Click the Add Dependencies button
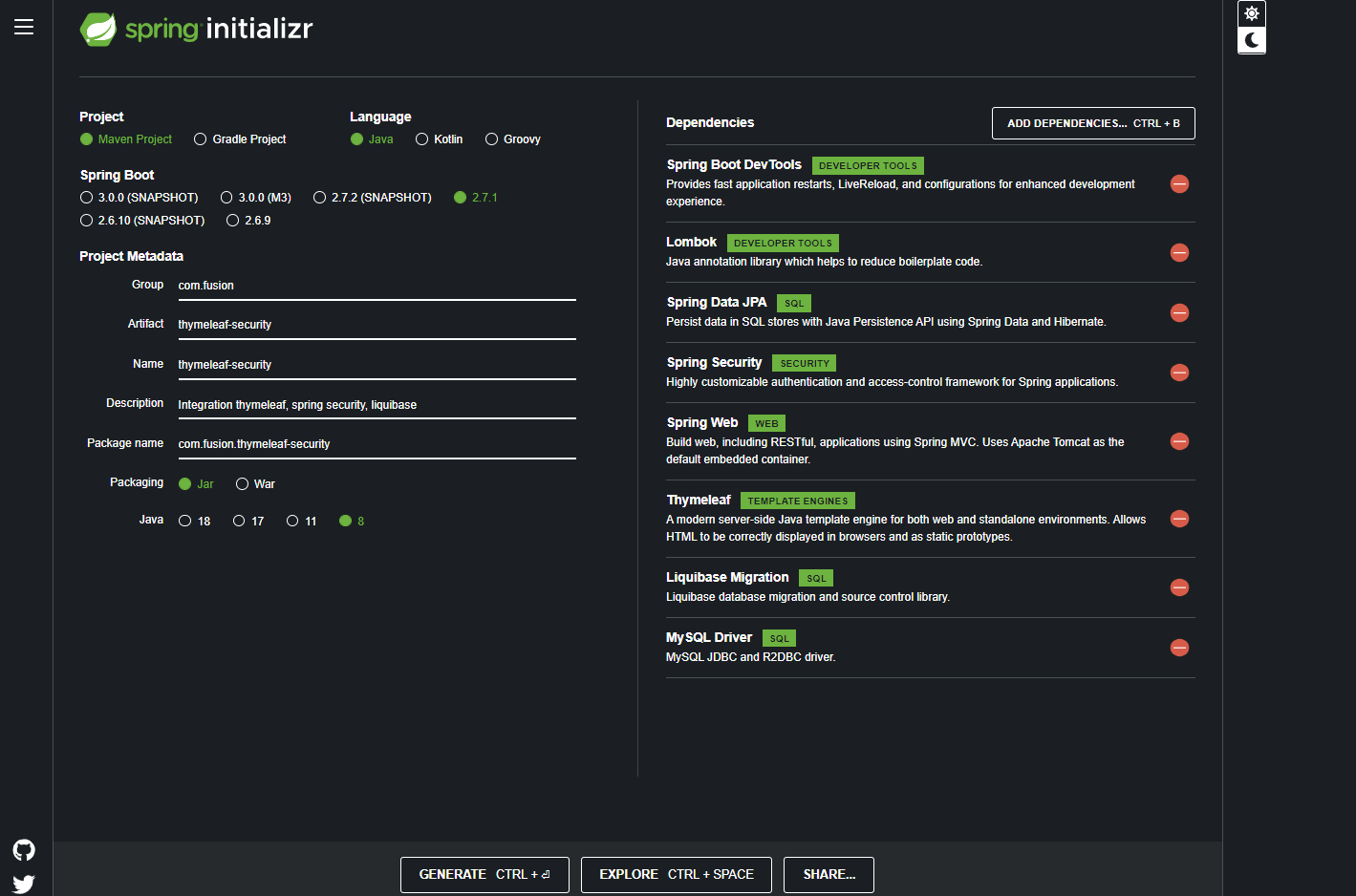The image size is (1356, 896). point(1093,123)
